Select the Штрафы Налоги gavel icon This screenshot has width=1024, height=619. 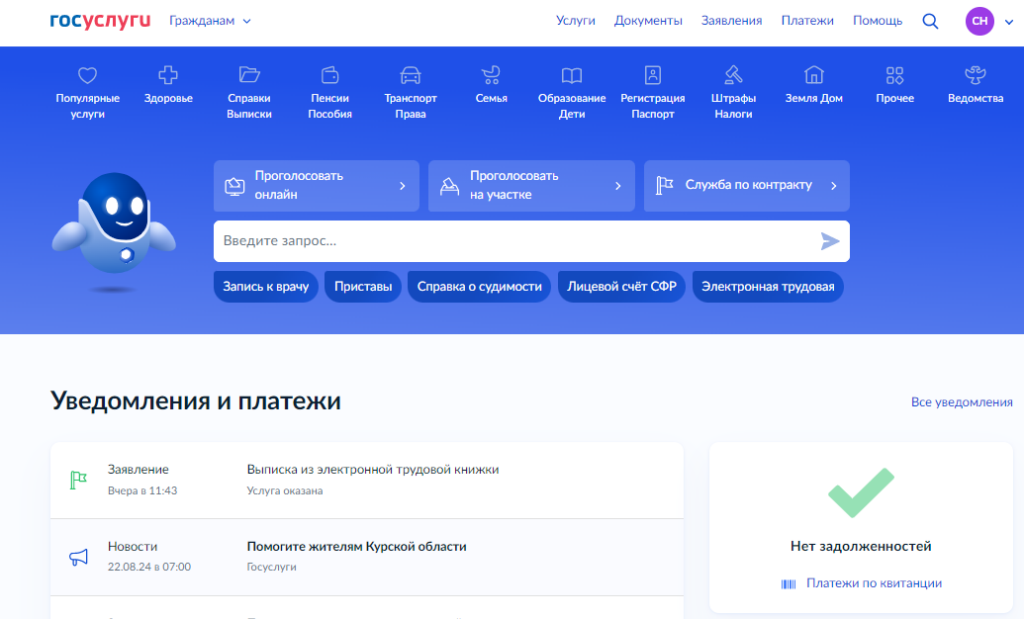pyautogui.click(x=733, y=75)
